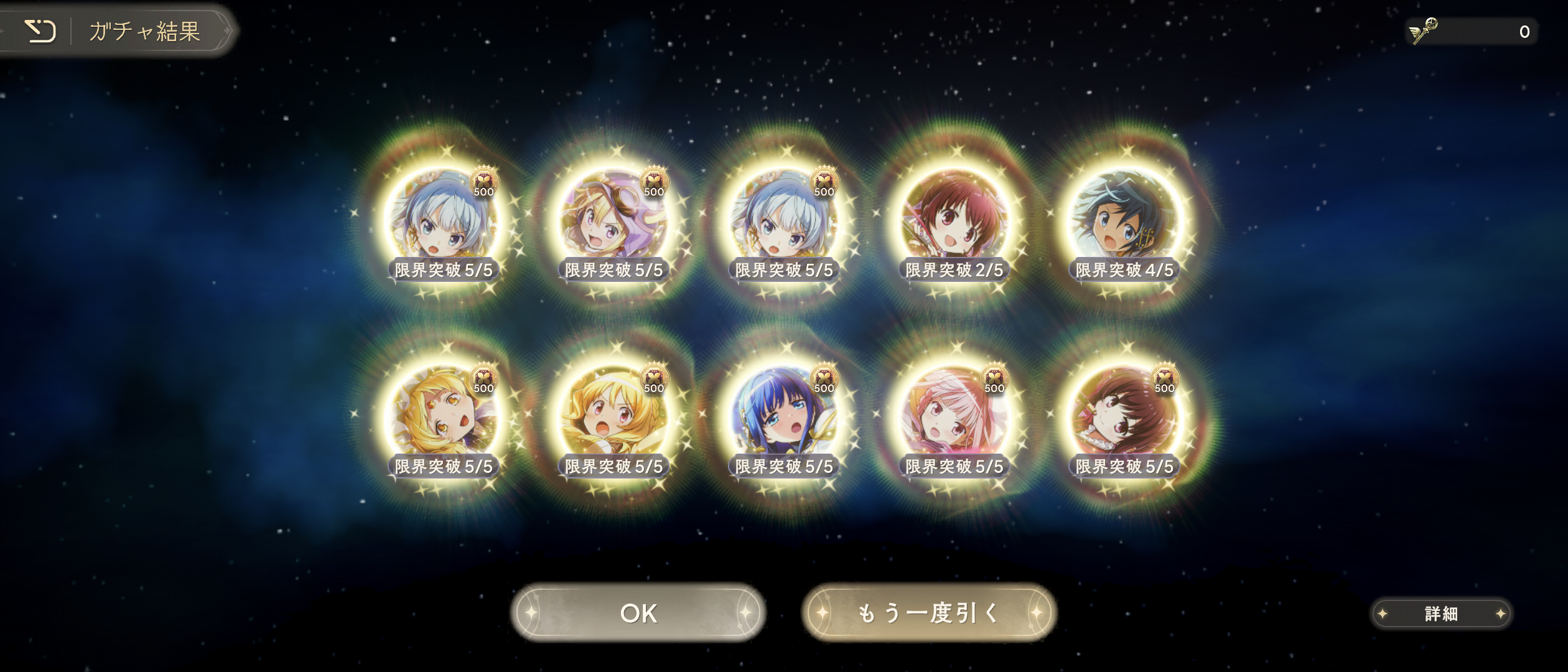Tap the 500 badge on brown-haired character
The image size is (1568, 672).
tap(1164, 379)
